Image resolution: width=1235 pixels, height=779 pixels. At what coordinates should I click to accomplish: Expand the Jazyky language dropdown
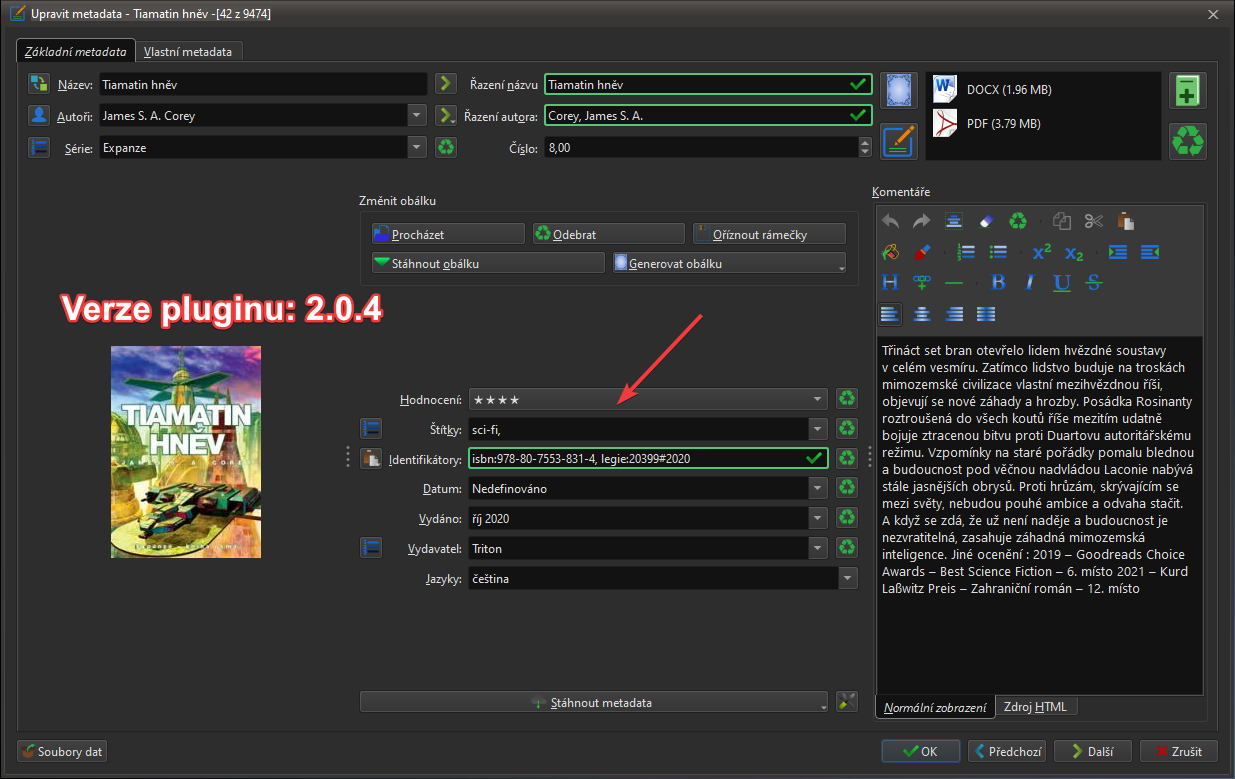click(848, 578)
